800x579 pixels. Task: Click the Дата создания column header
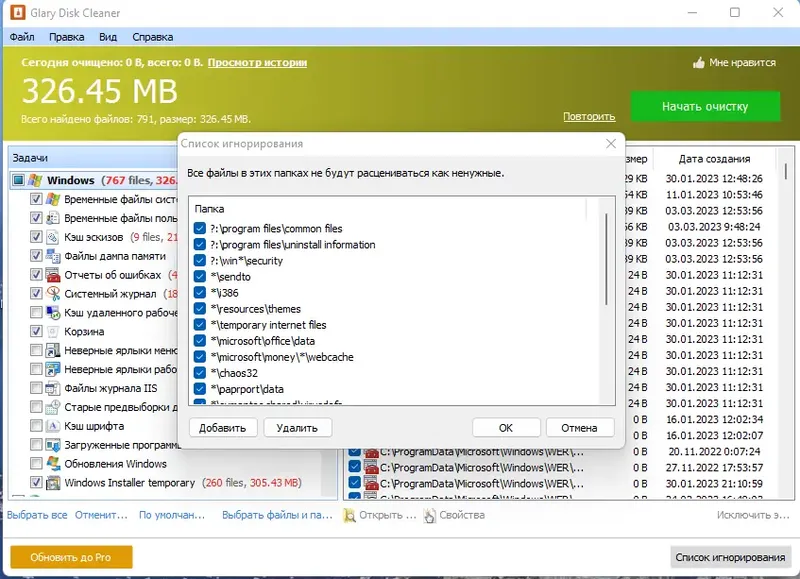tap(714, 159)
